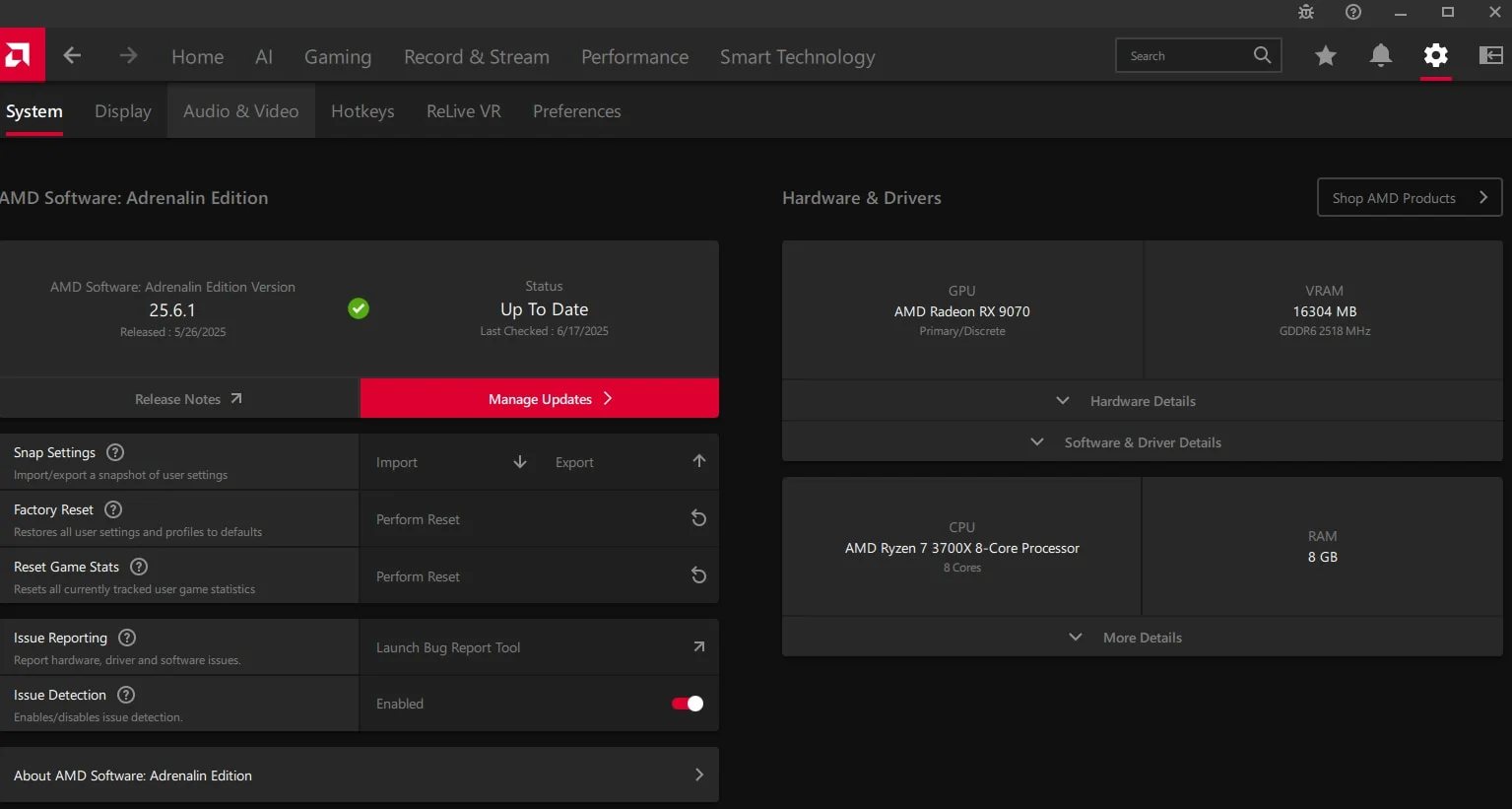
Task: Click the Factory Reset perform reset icon
Action: coord(698,518)
